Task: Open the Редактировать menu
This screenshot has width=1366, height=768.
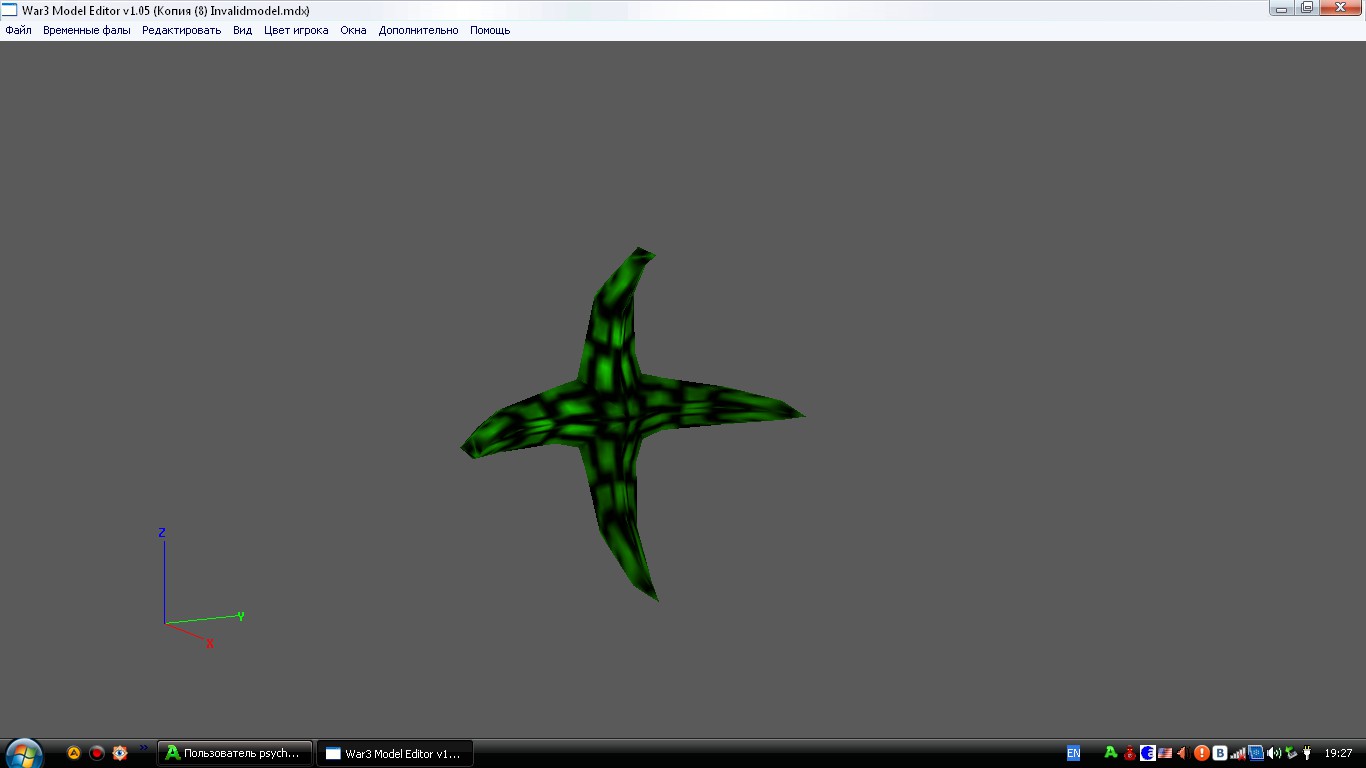Action: click(181, 30)
